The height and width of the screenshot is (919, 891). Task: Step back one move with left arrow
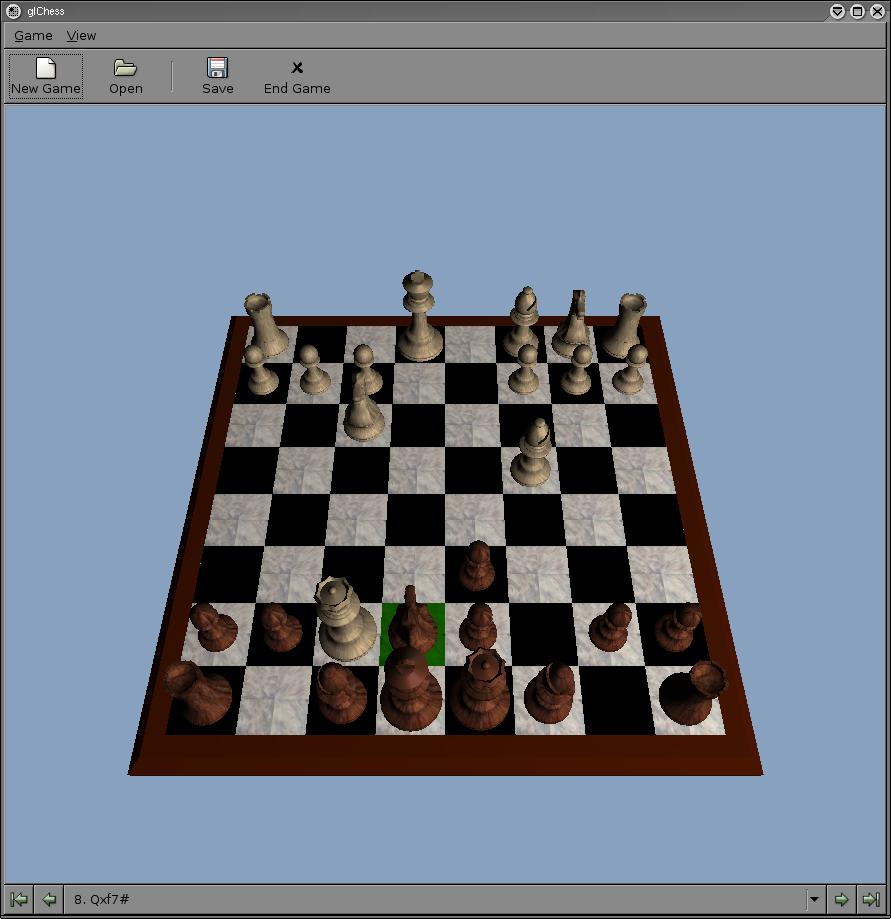[49, 899]
